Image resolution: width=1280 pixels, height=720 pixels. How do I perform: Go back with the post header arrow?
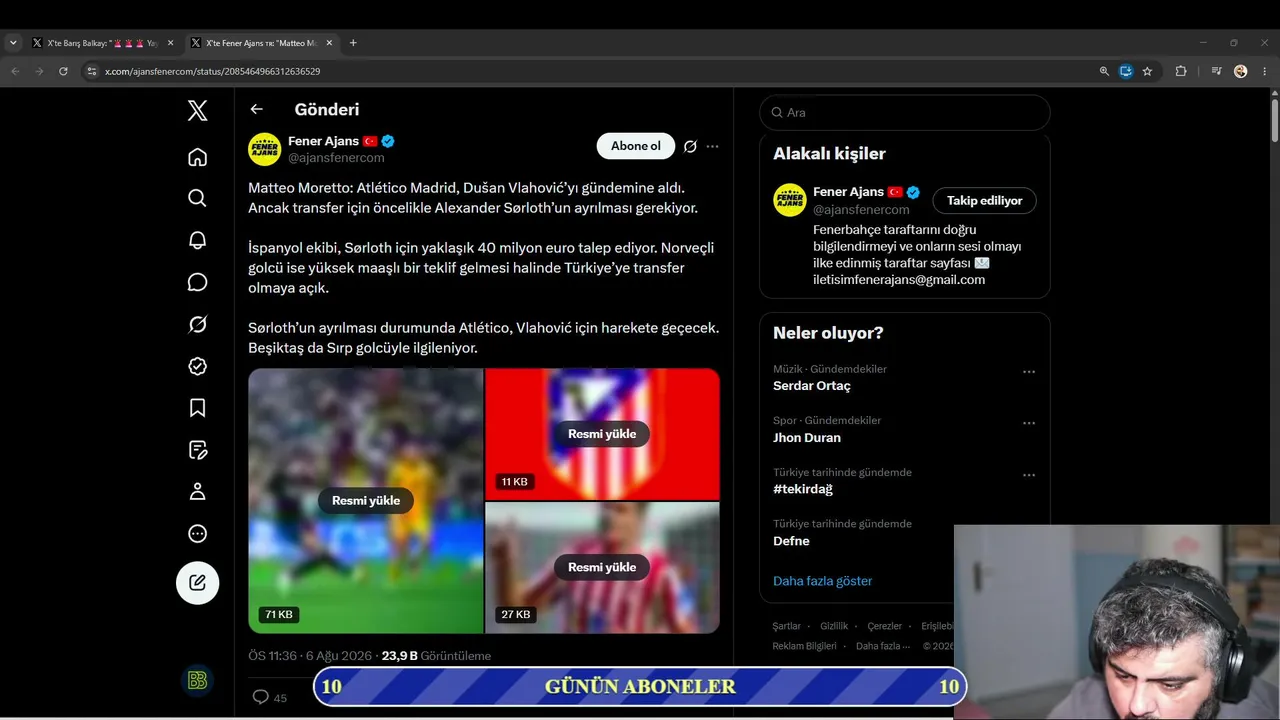pos(257,110)
